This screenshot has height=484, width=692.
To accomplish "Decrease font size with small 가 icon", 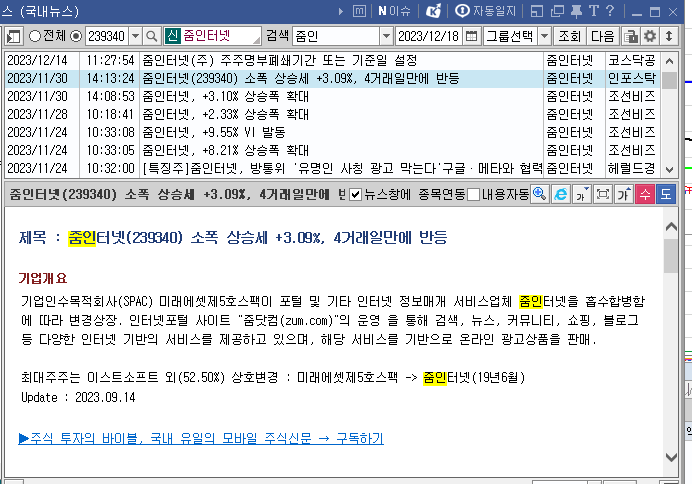I will [582, 194].
